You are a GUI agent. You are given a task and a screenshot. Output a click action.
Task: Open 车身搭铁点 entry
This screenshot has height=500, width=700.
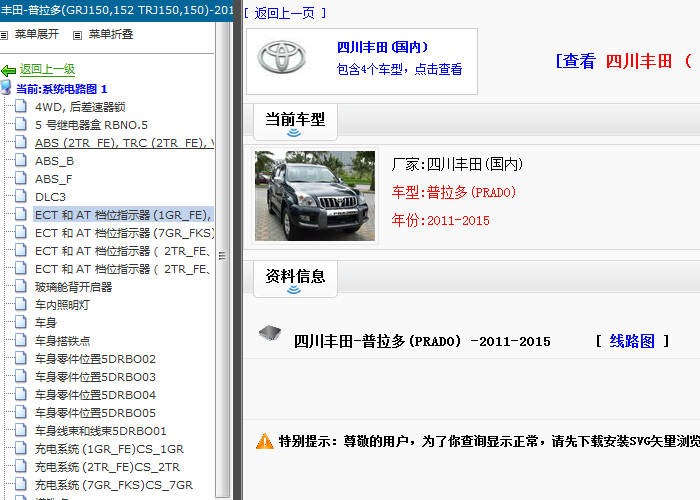pyautogui.click(x=62, y=341)
